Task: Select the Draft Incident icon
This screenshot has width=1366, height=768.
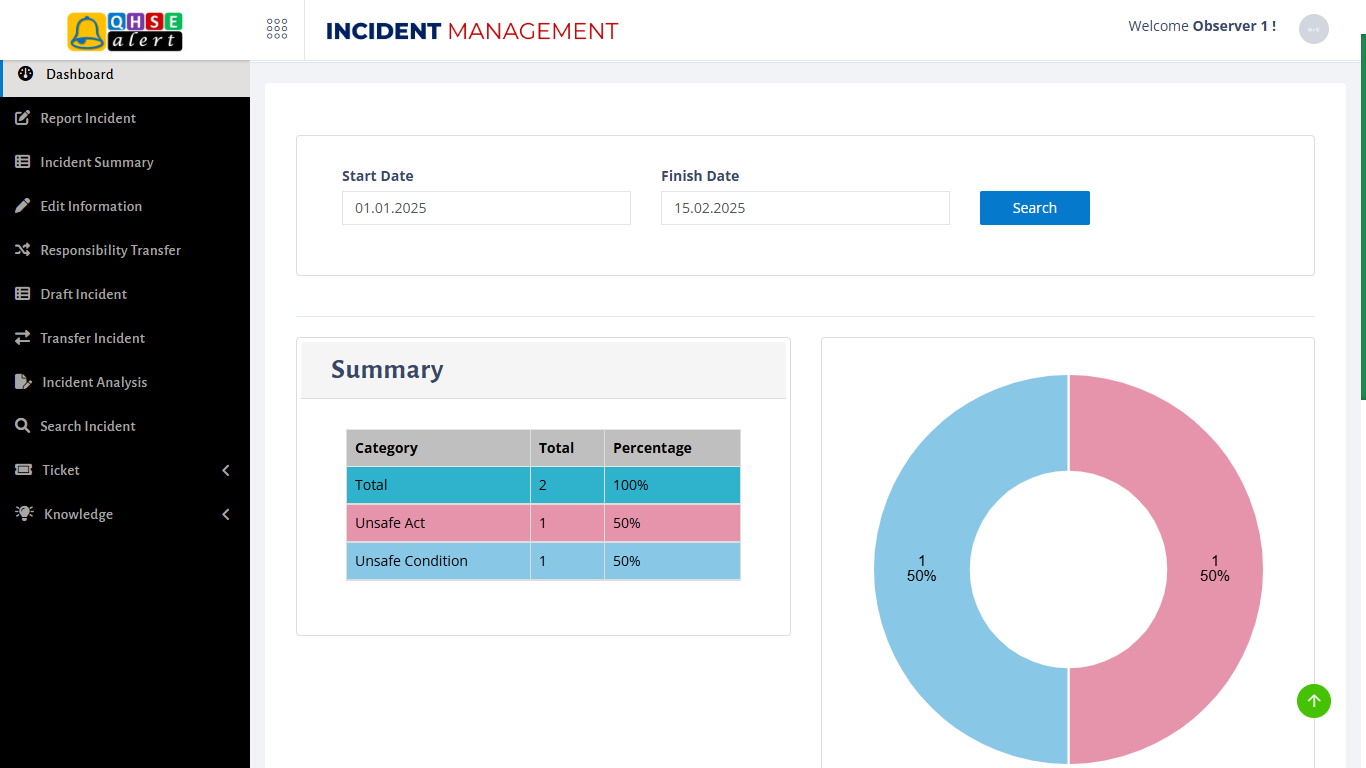Action: click(22, 294)
